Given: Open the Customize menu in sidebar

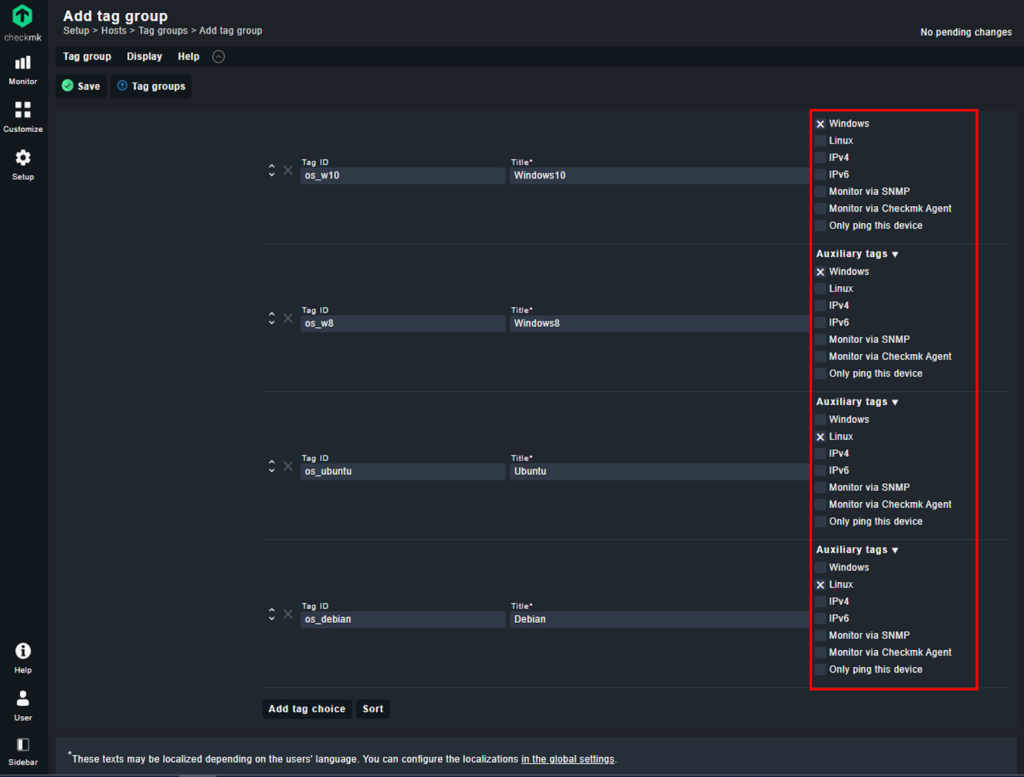Looking at the screenshot, I should click(23, 117).
